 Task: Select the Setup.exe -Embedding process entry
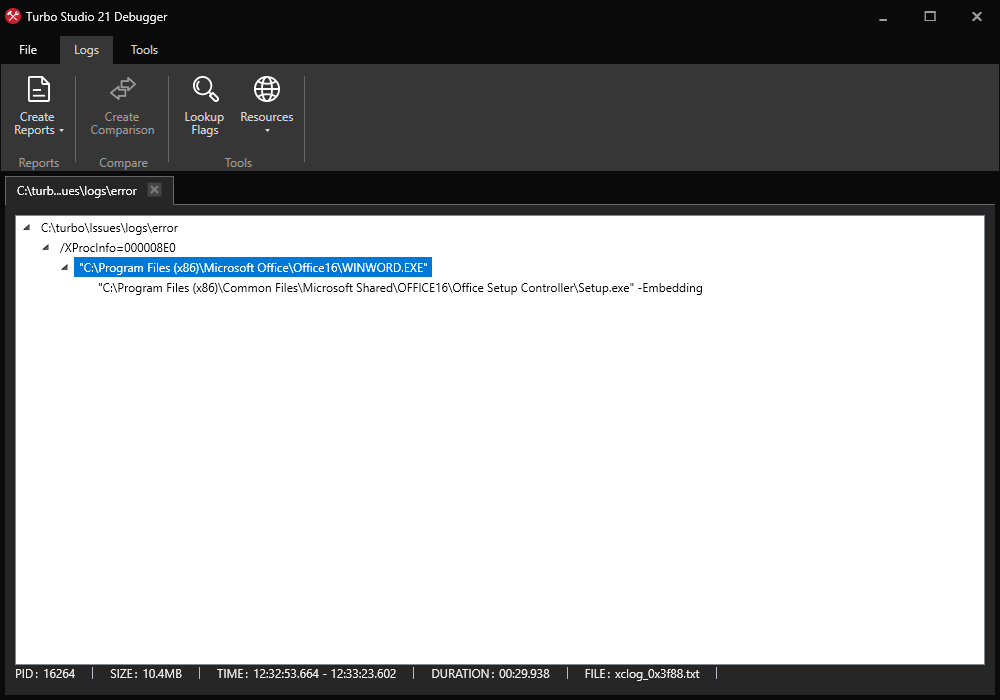click(401, 288)
